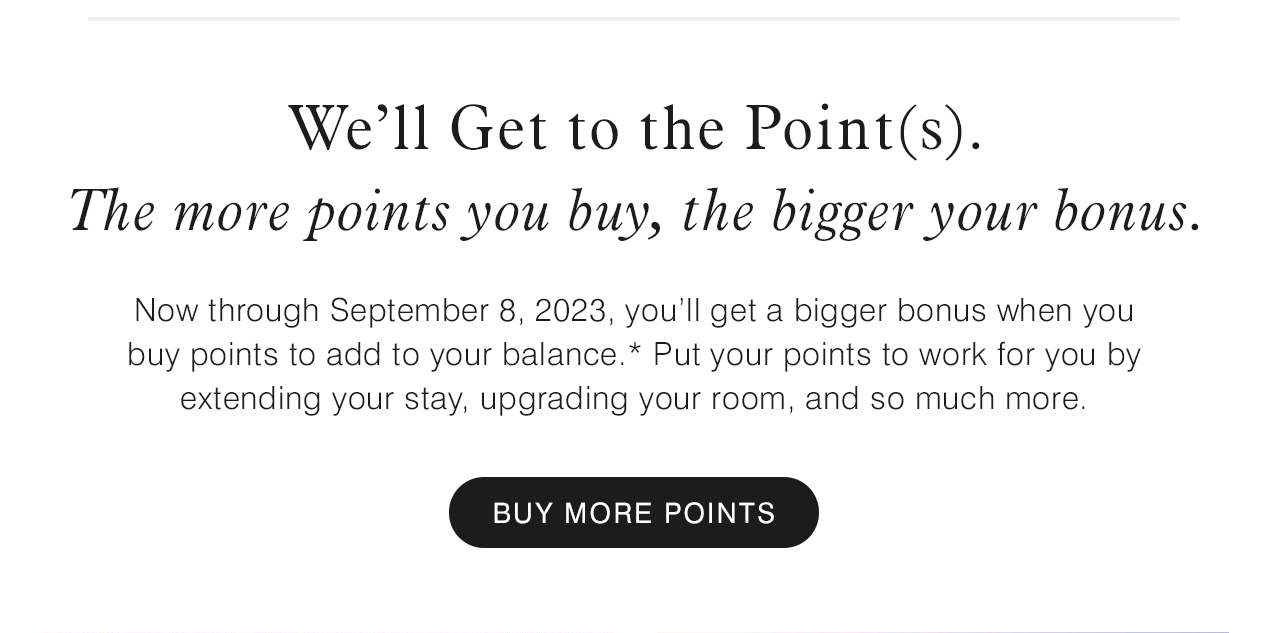Click the word "Point(s)" in the headline
Image resolution: width=1269 pixels, height=633 pixels.
coord(863,130)
